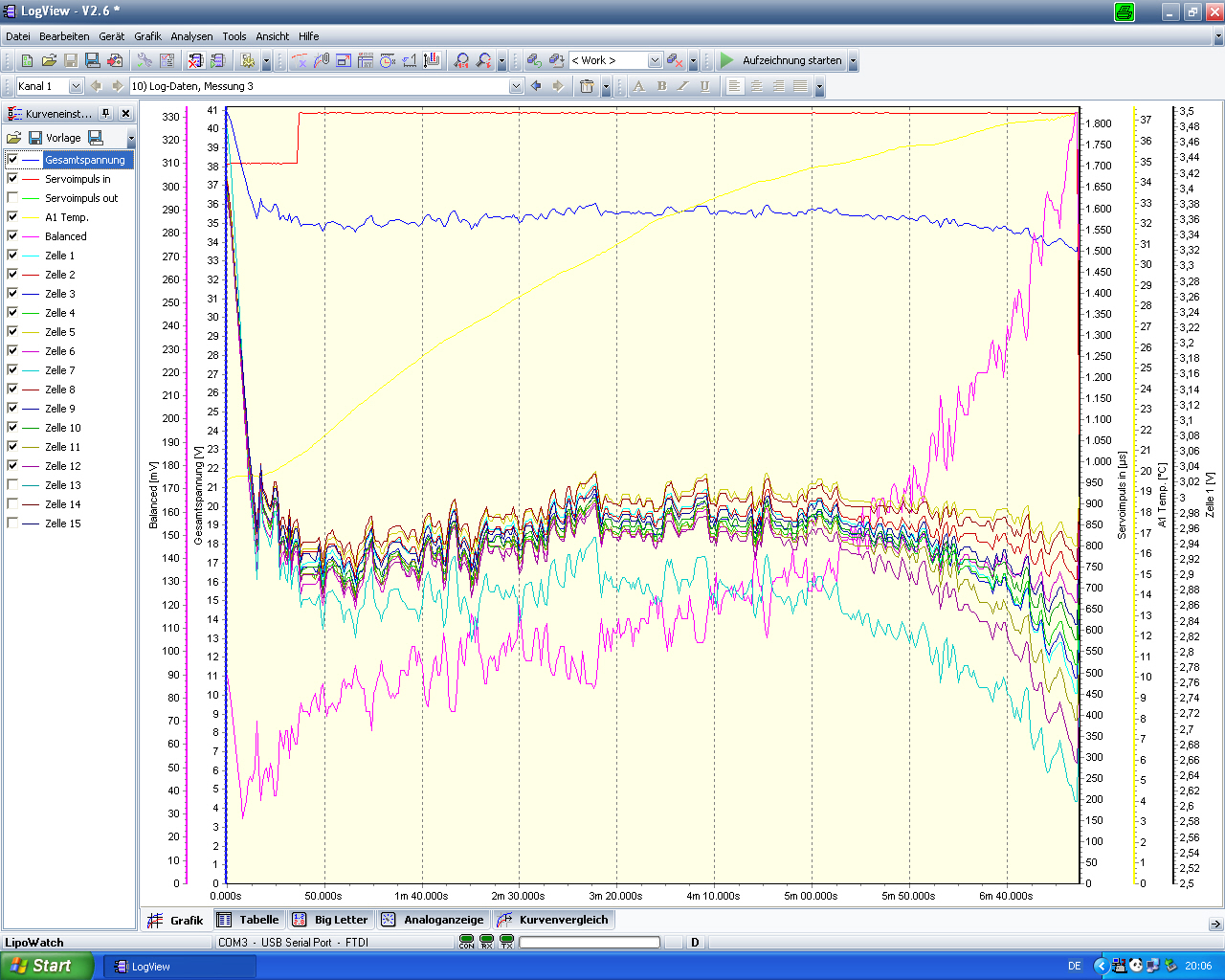Open the Log-Daten, Messung 3 dropdown

(516, 86)
